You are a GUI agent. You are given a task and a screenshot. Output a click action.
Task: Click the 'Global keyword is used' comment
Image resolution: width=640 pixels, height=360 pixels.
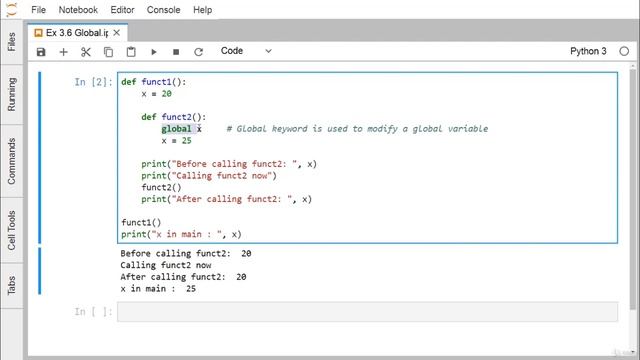pyautogui.click(x=357, y=129)
